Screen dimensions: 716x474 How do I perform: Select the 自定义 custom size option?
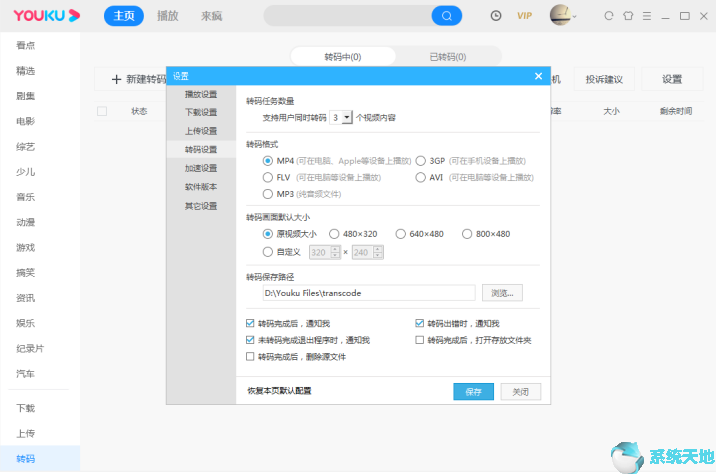click(x=268, y=252)
